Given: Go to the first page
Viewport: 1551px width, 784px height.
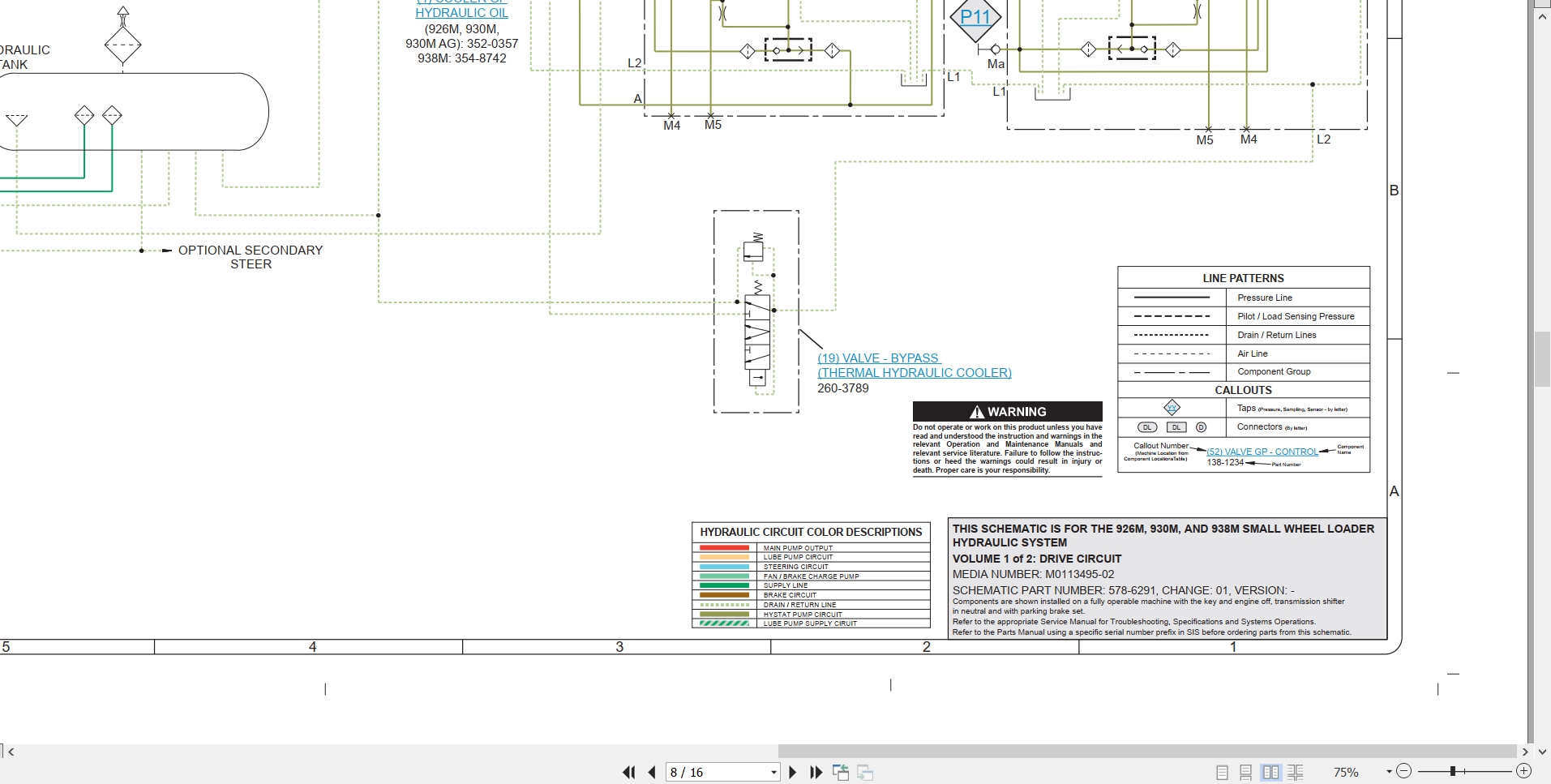Looking at the screenshot, I should 628,773.
